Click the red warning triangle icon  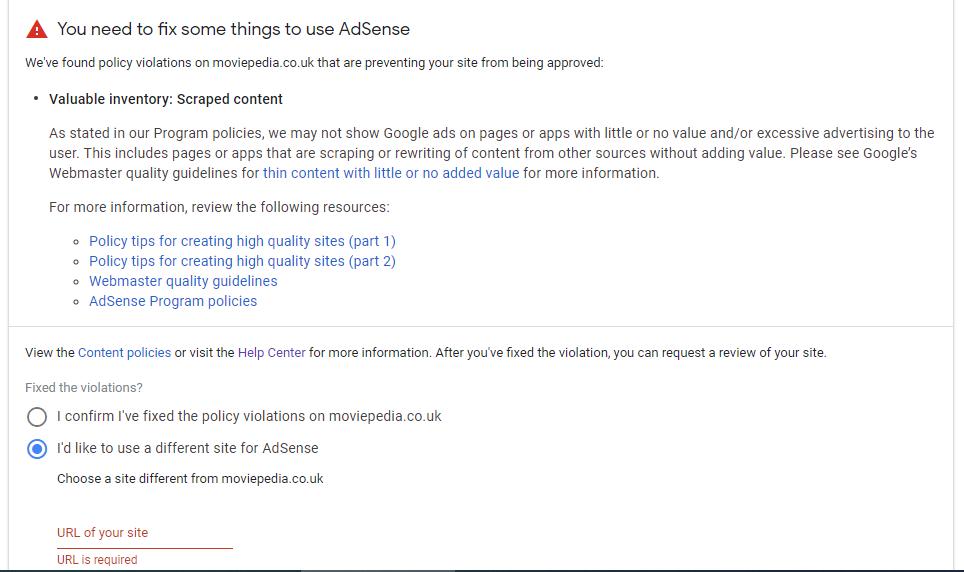pyautogui.click(x=37, y=29)
